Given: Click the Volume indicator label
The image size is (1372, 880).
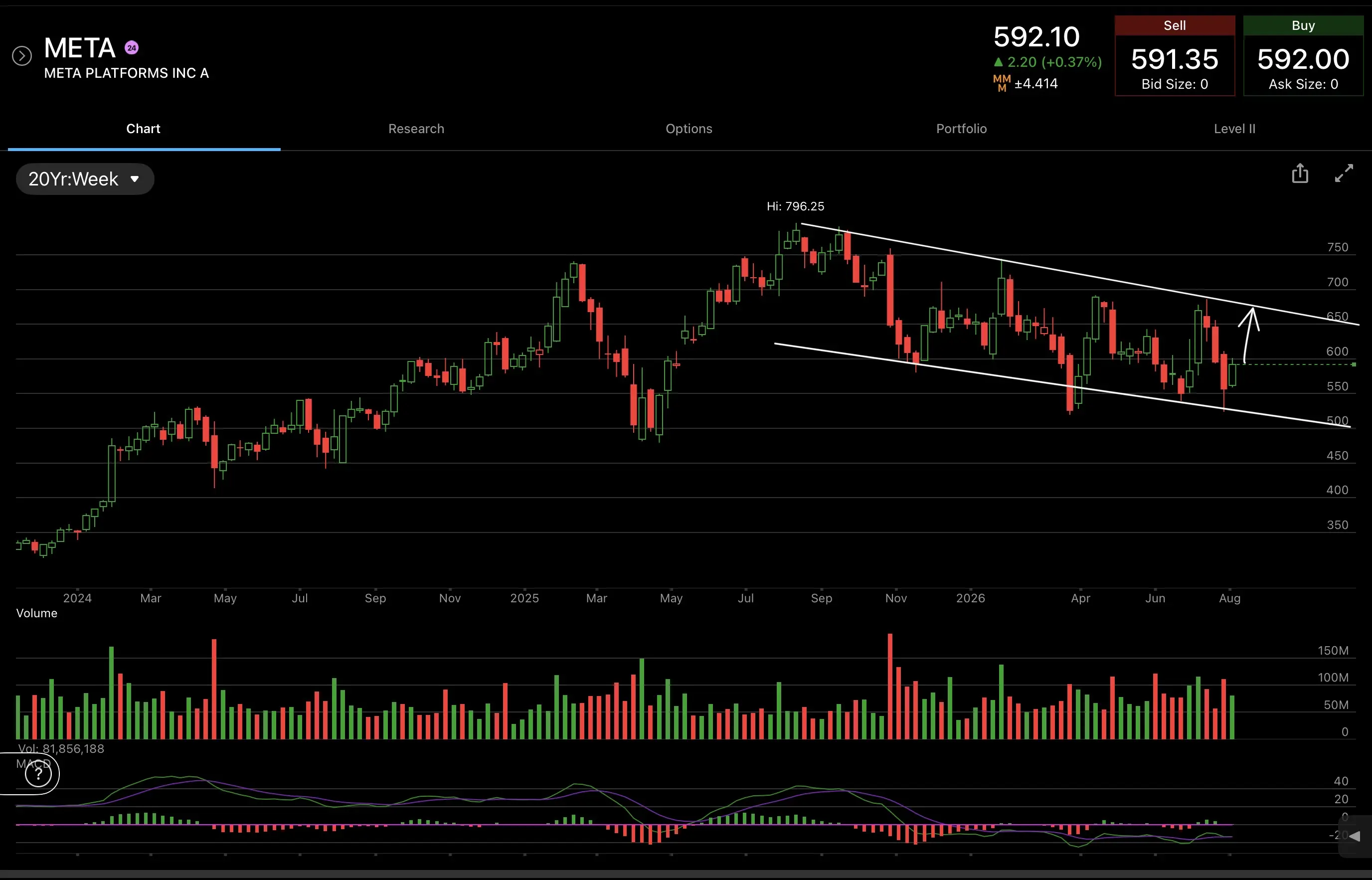Looking at the screenshot, I should point(36,613).
